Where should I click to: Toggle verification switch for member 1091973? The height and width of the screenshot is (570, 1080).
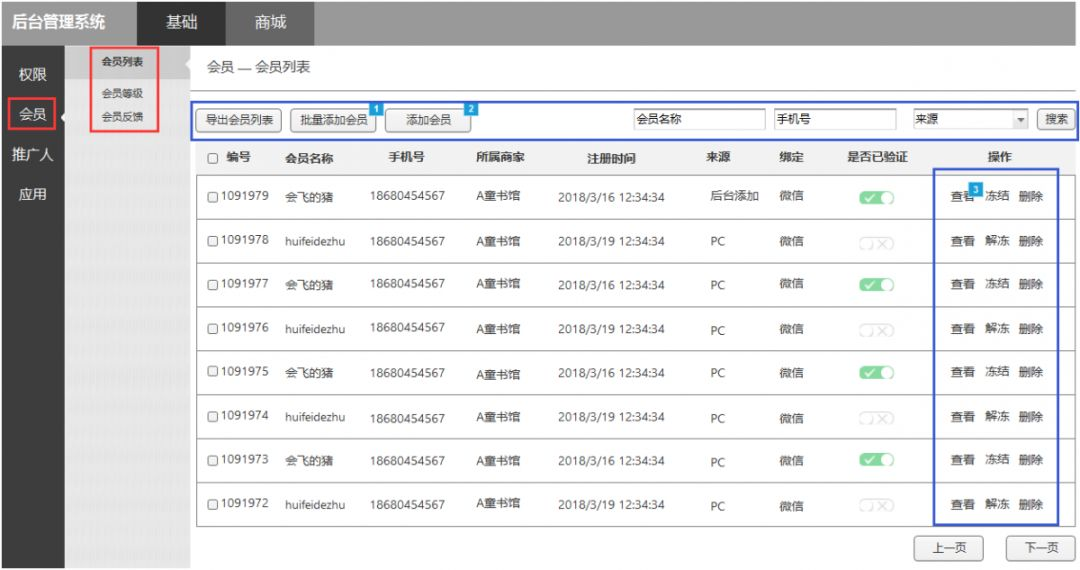pos(876,460)
